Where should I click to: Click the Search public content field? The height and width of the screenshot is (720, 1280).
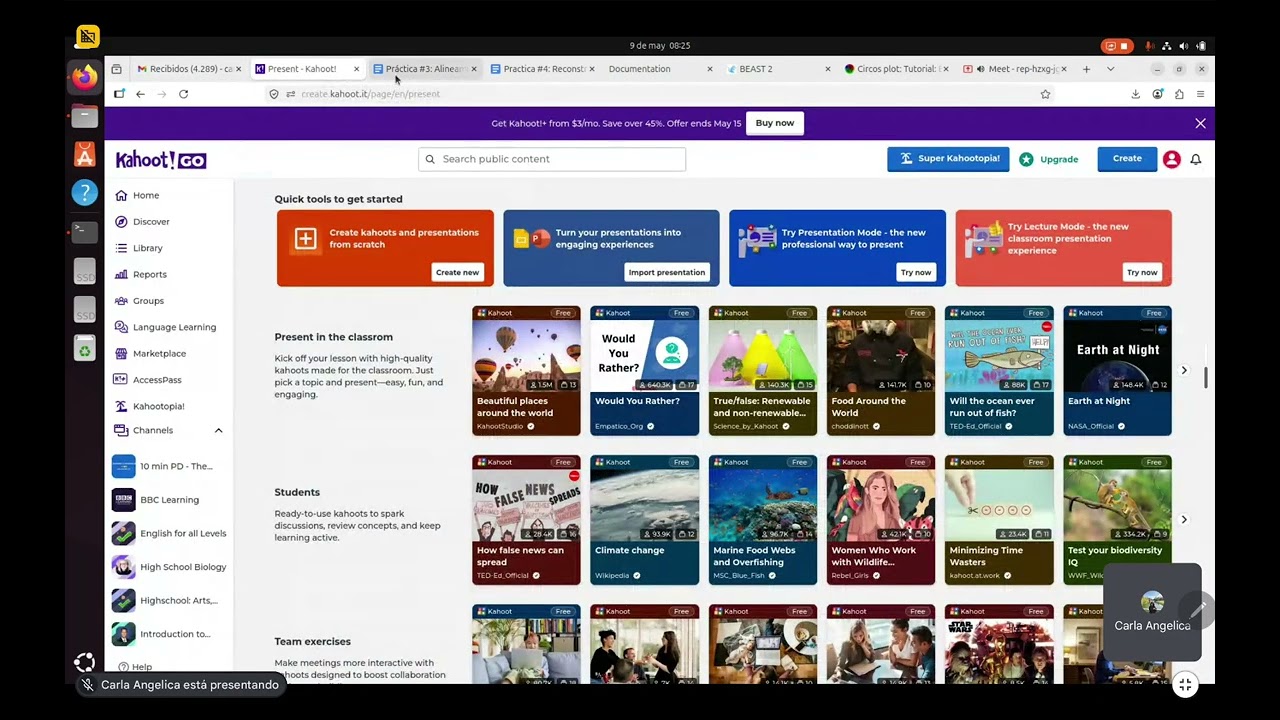click(552, 159)
